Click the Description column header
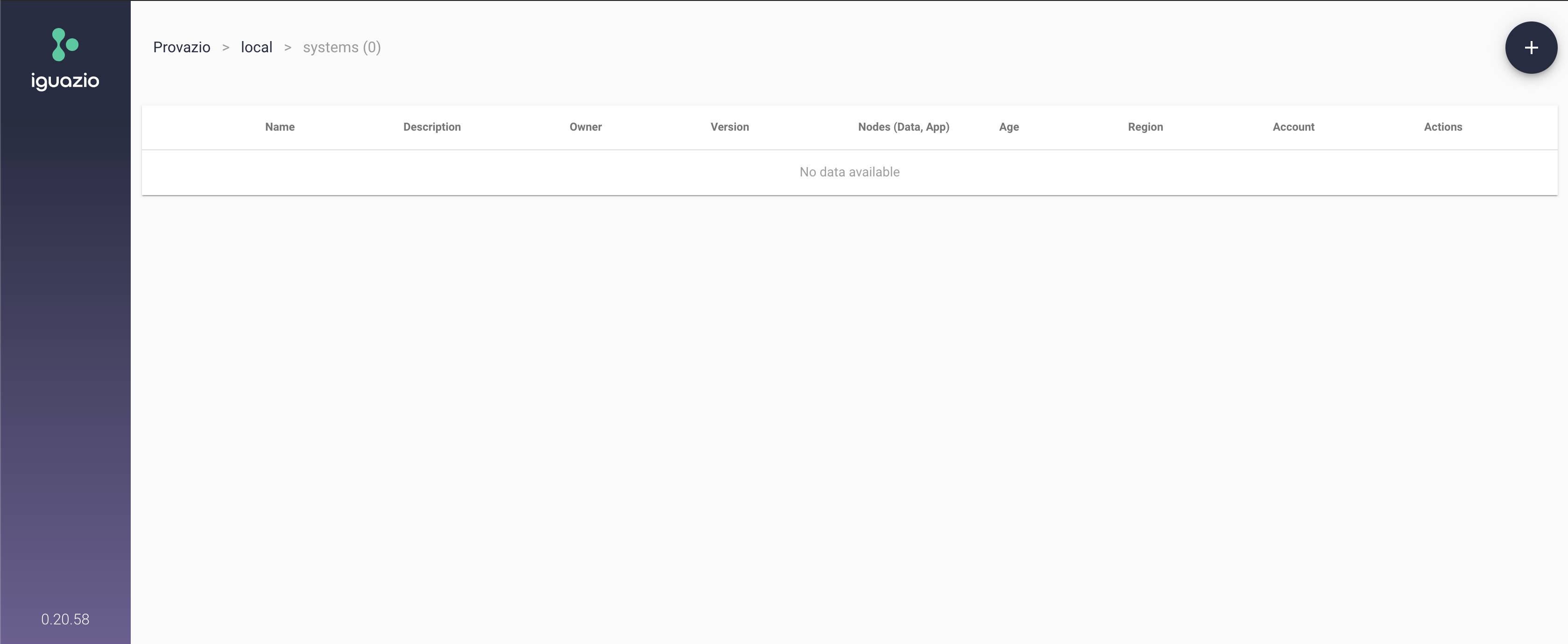This screenshot has width=1568, height=644. [x=432, y=126]
